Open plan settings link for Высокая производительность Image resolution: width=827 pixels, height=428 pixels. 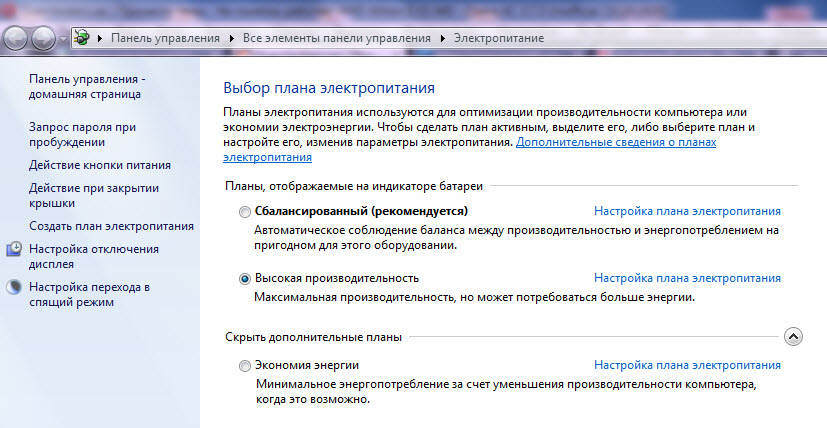tap(687, 278)
